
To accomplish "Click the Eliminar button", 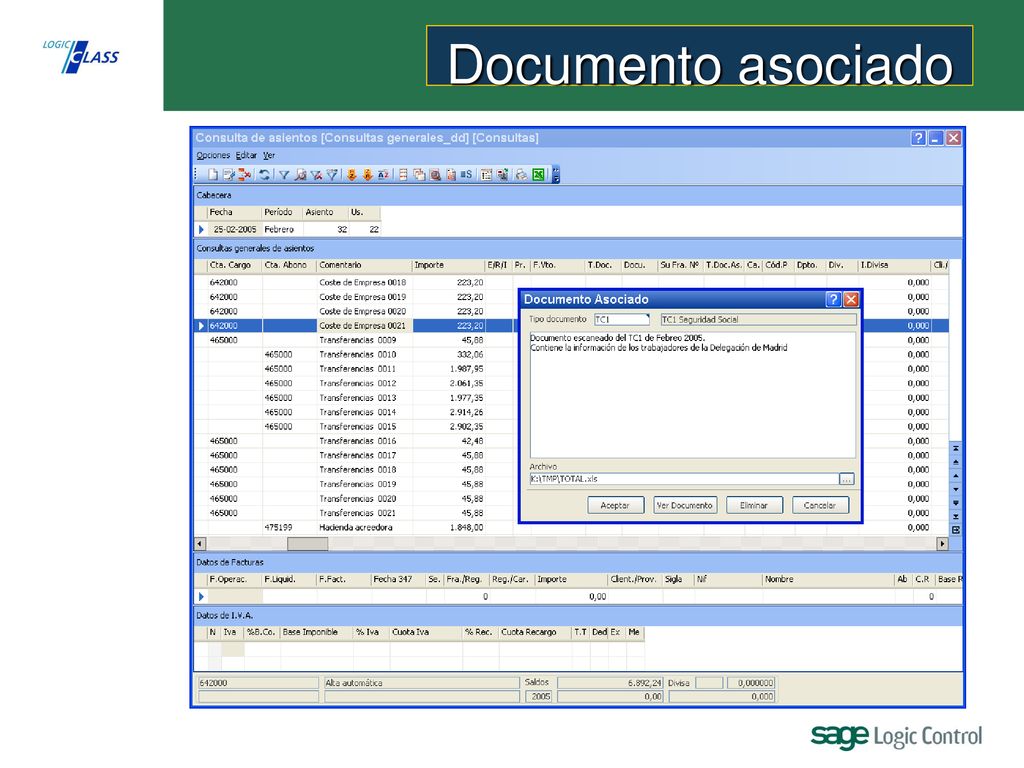I will tap(754, 505).
